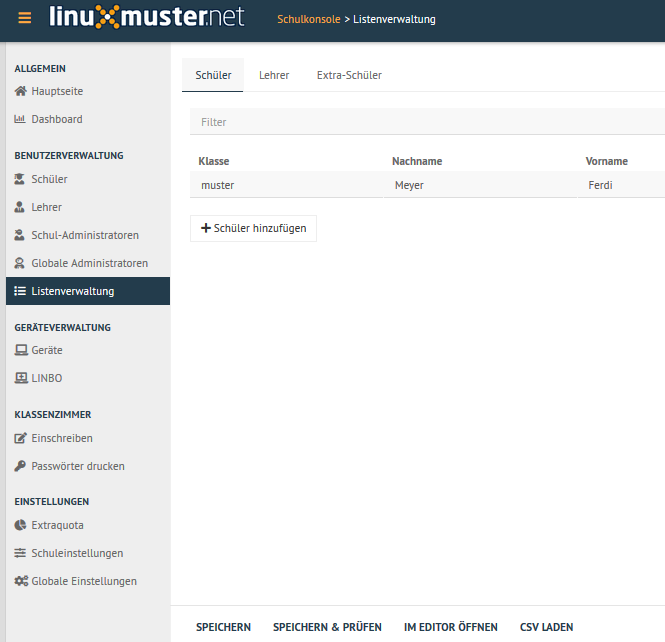The width and height of the screenshot is (665, 642).
Task: Click the LINBO monitor icon
Action: 21,378
